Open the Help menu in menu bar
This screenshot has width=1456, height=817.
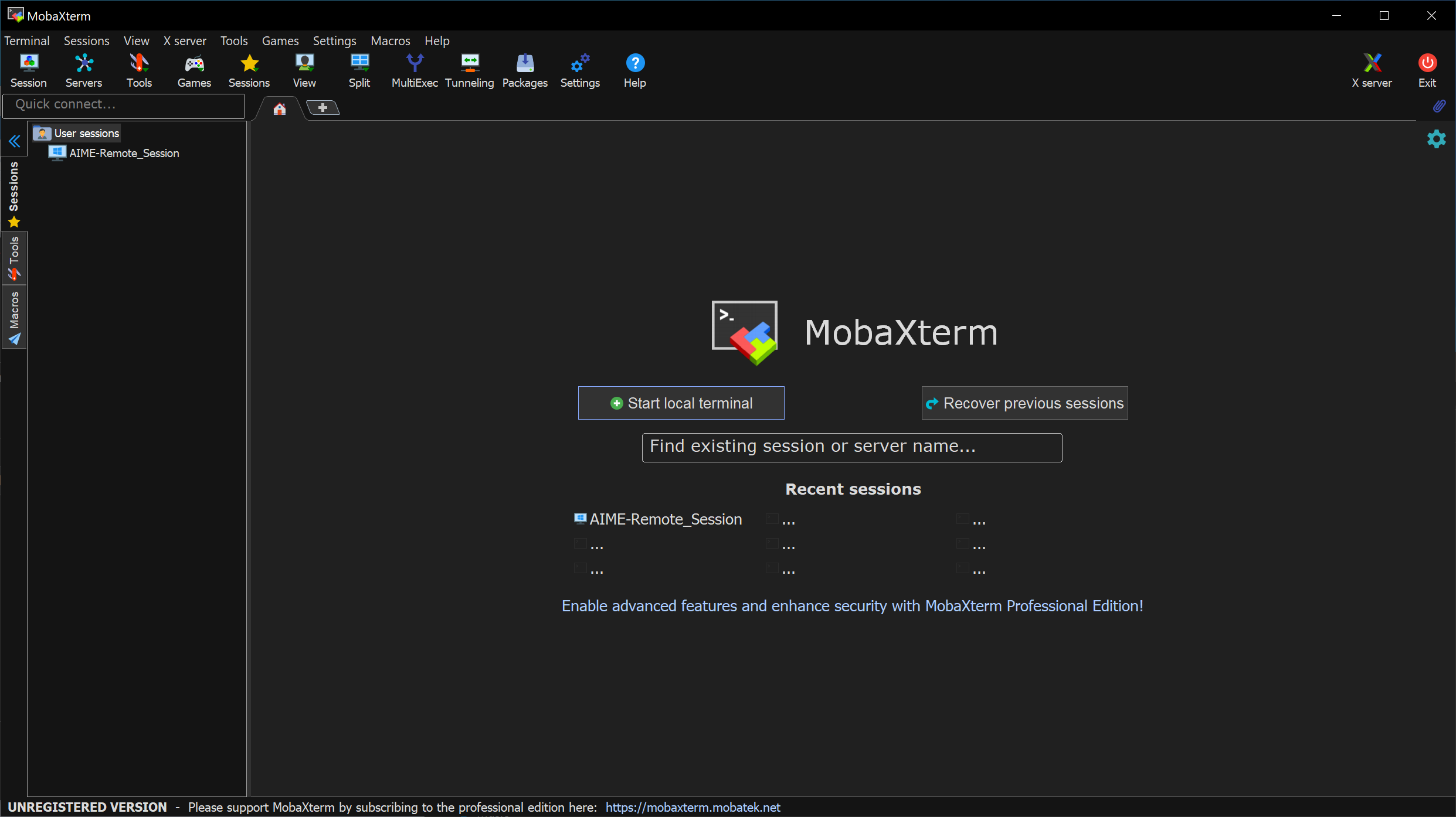click(x=437, y=40)
